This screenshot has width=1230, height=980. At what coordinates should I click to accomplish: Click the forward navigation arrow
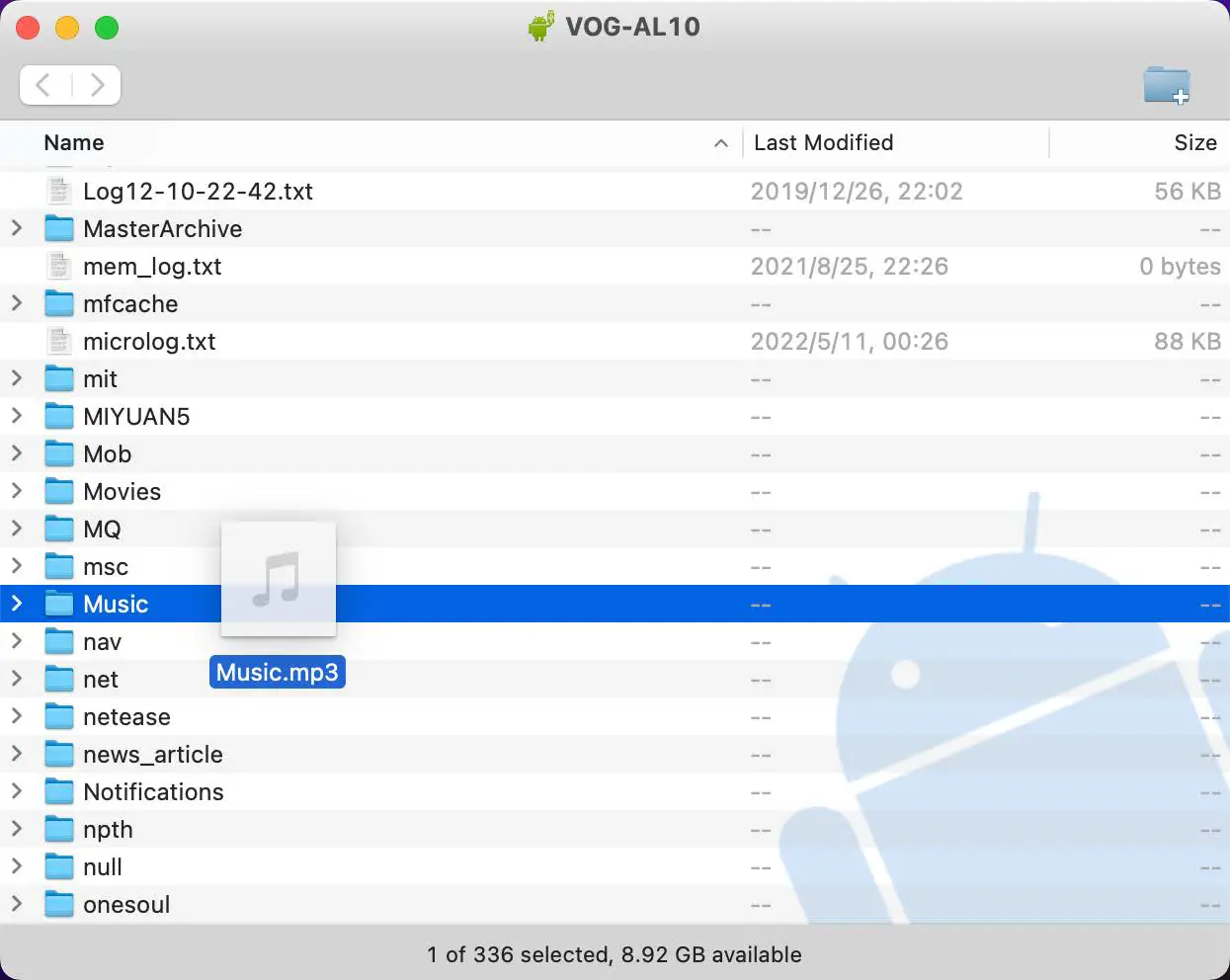(97, 84)
